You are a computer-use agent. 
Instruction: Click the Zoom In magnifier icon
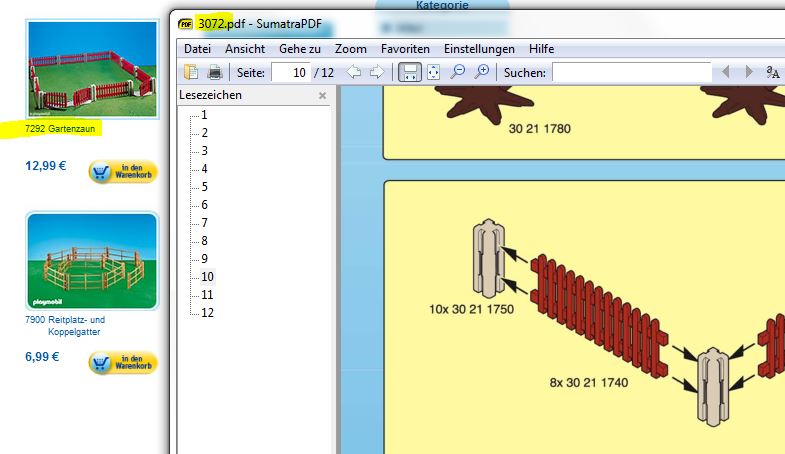point(482,72)
